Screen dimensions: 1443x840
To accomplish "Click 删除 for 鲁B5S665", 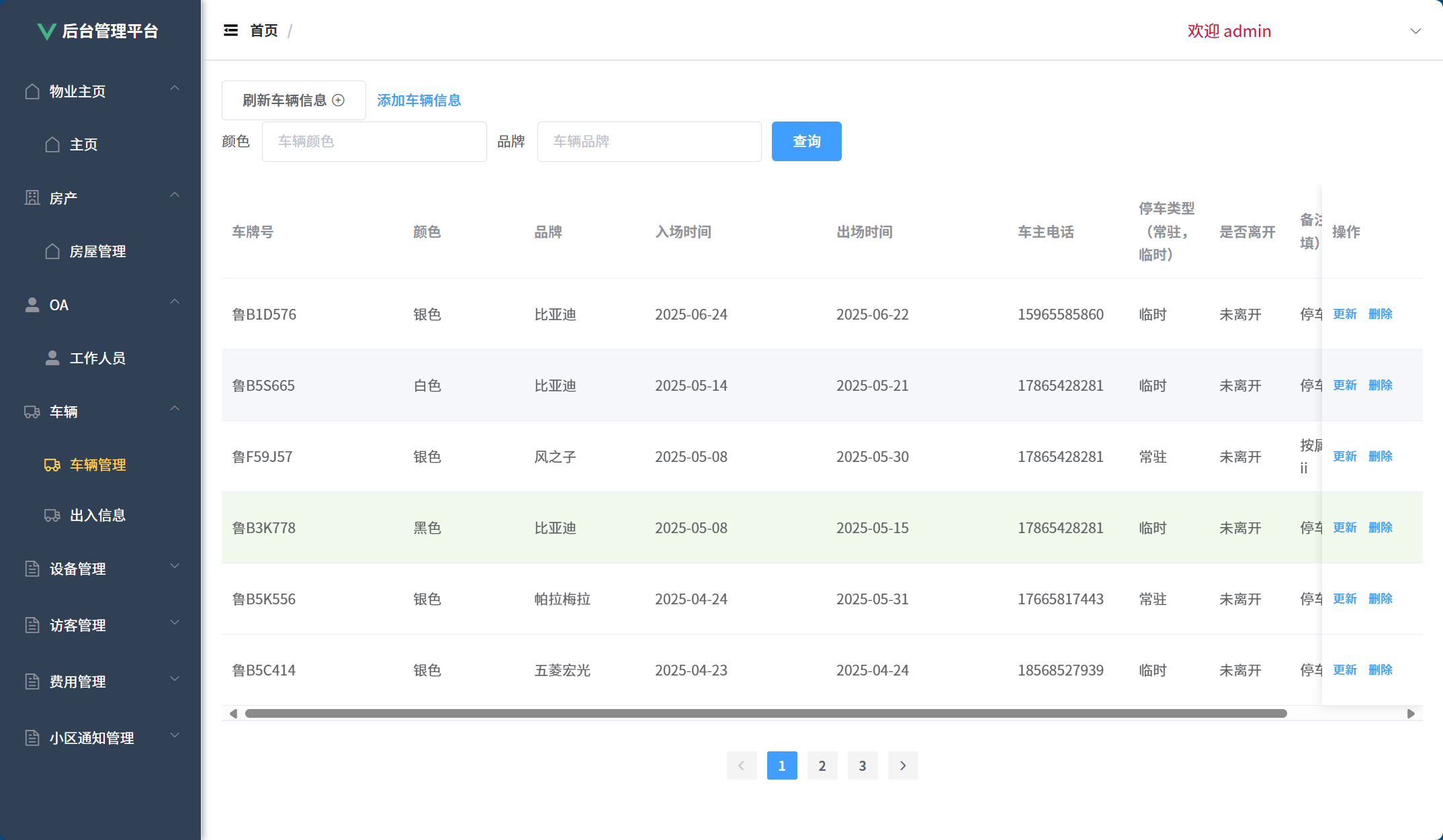I will (x=1381, y=385).
